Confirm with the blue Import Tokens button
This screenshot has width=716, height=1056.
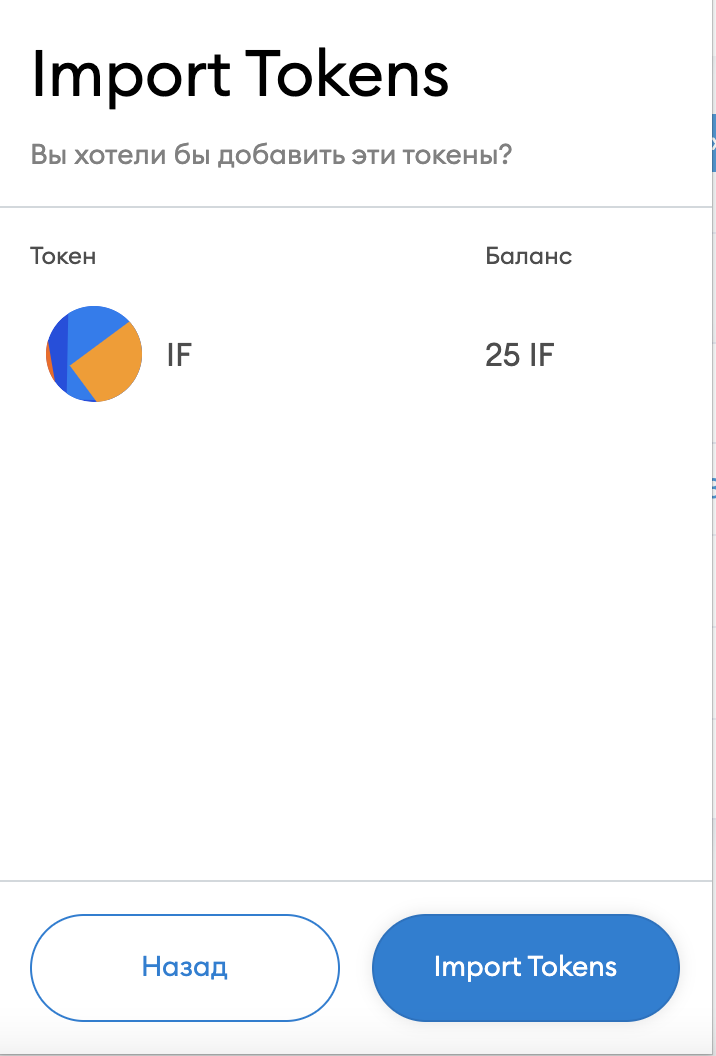(x=525, y=967)
